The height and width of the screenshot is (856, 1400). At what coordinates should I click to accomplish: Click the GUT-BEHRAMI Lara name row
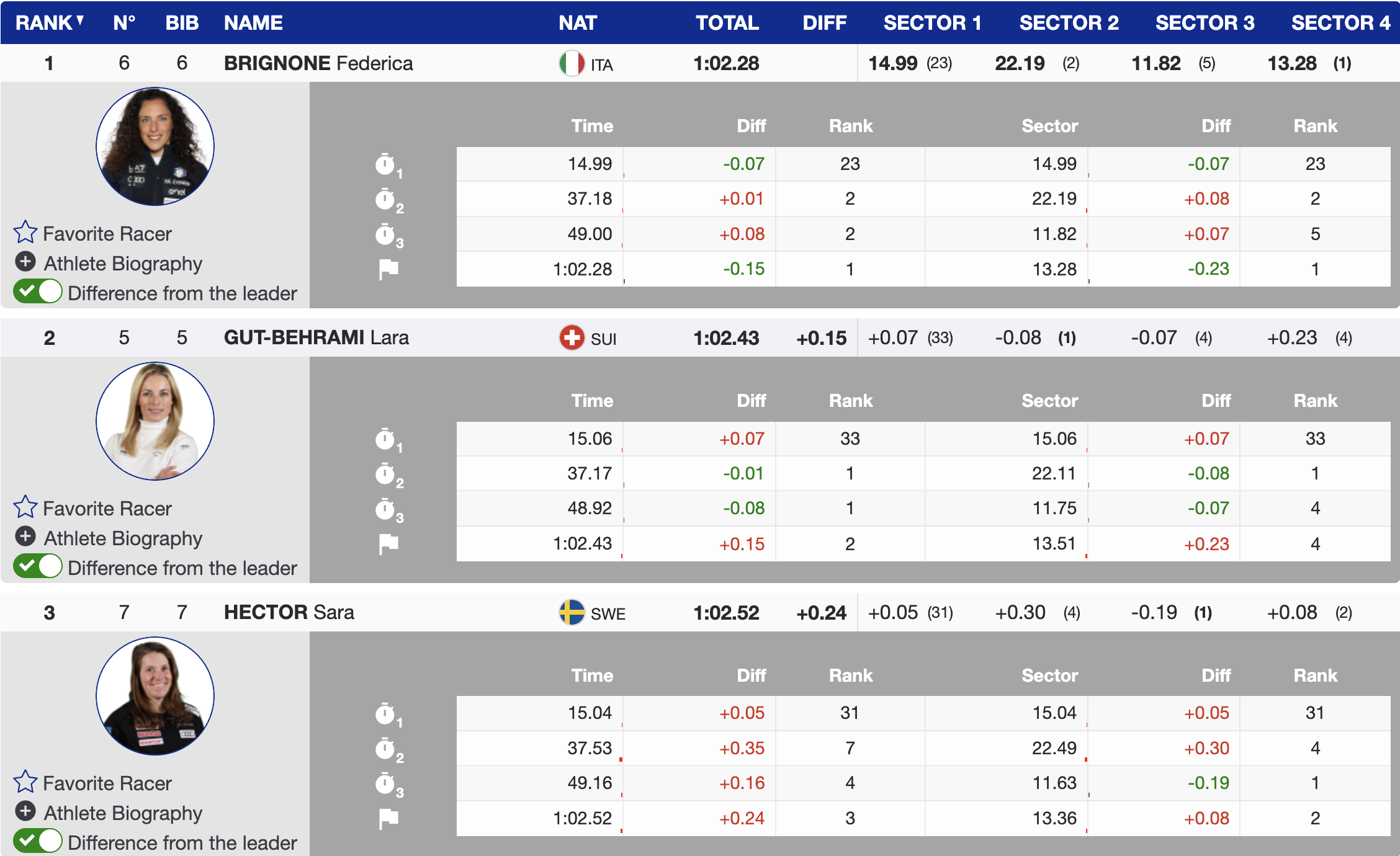pos(316,338)
